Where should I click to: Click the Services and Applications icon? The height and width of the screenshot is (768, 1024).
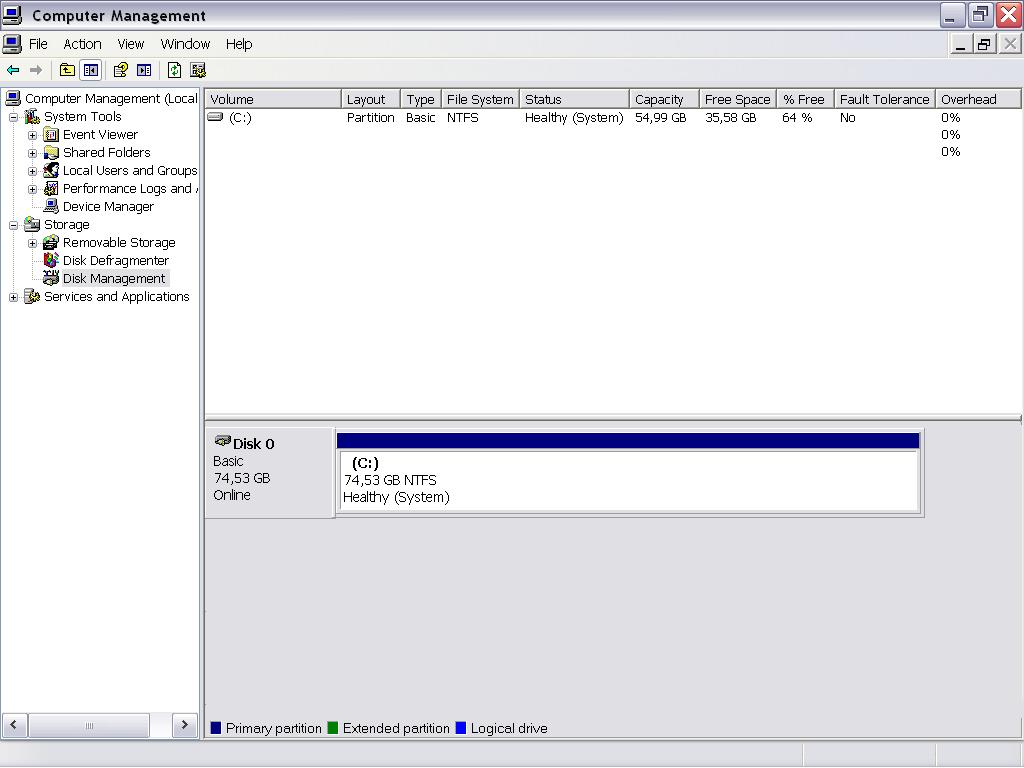[32, 296]
